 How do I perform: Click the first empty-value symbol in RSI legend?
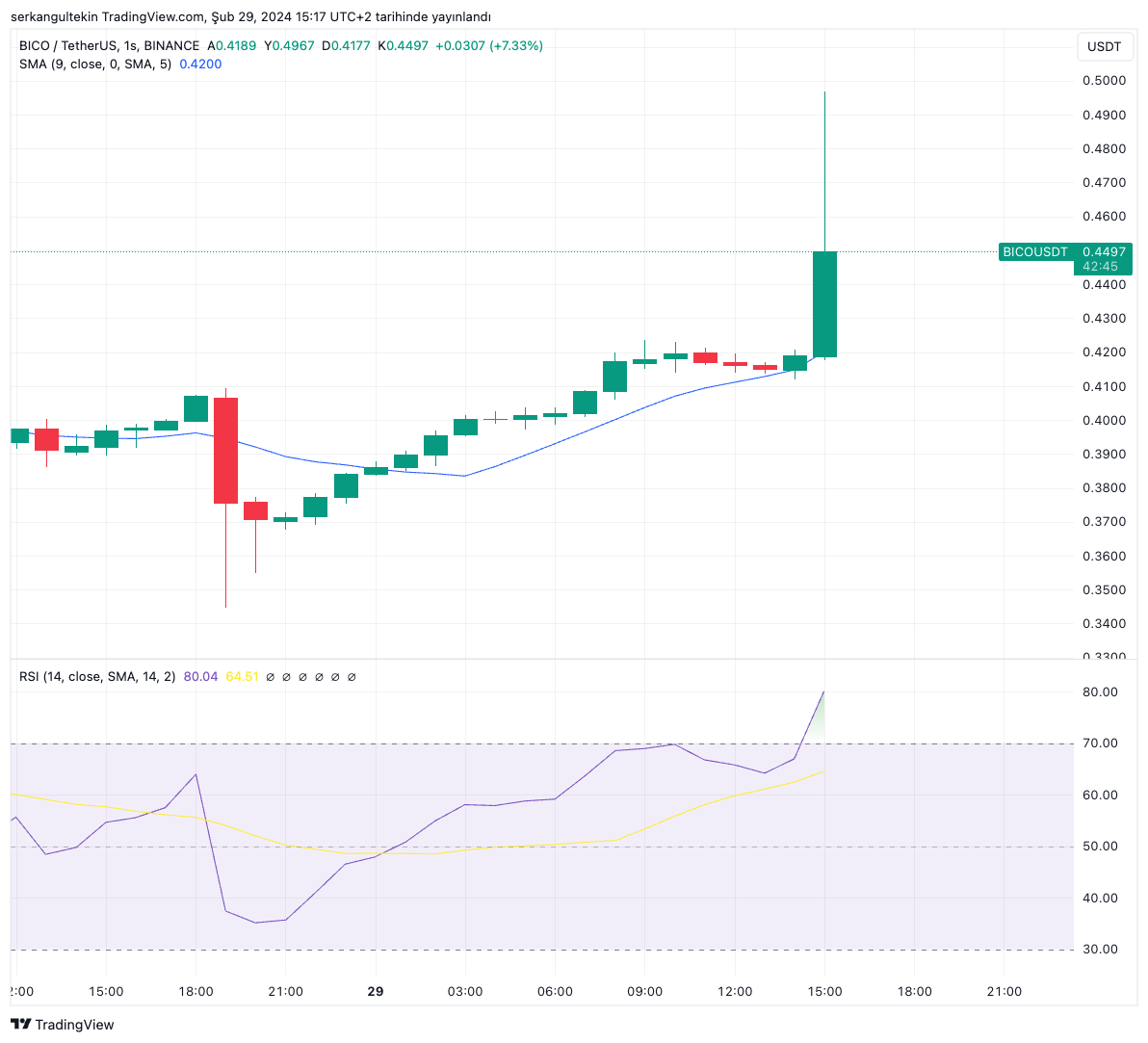[x=271, y=677]
